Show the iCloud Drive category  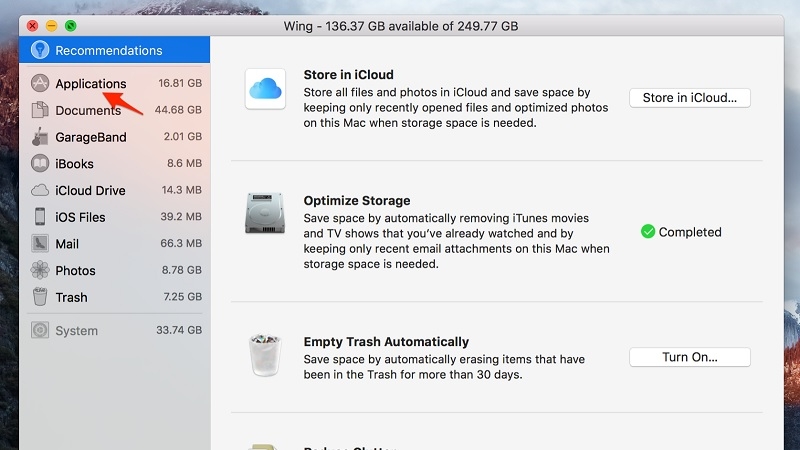(x=115, y=190)
